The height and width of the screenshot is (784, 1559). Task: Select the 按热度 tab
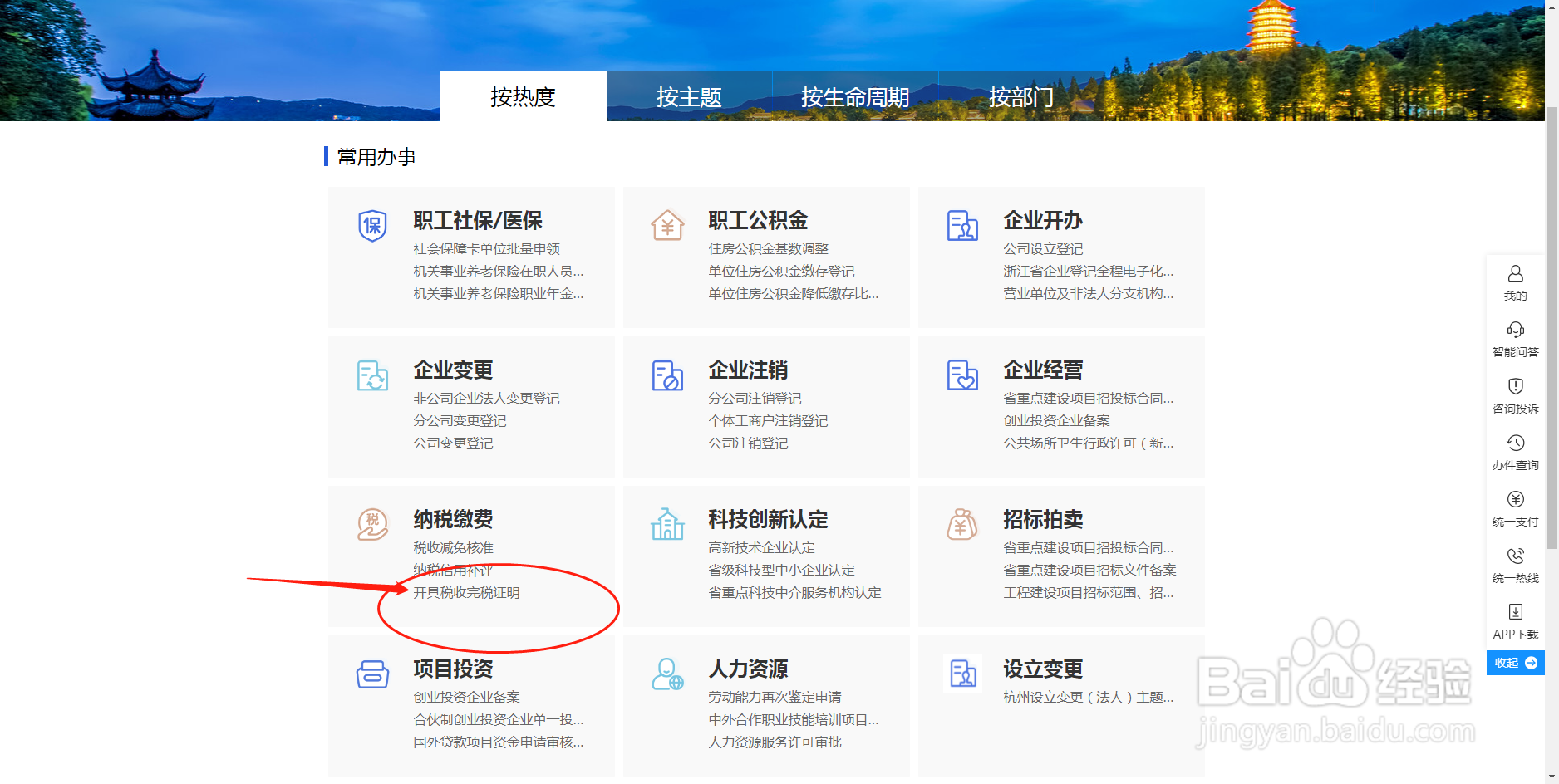[523, 96]
